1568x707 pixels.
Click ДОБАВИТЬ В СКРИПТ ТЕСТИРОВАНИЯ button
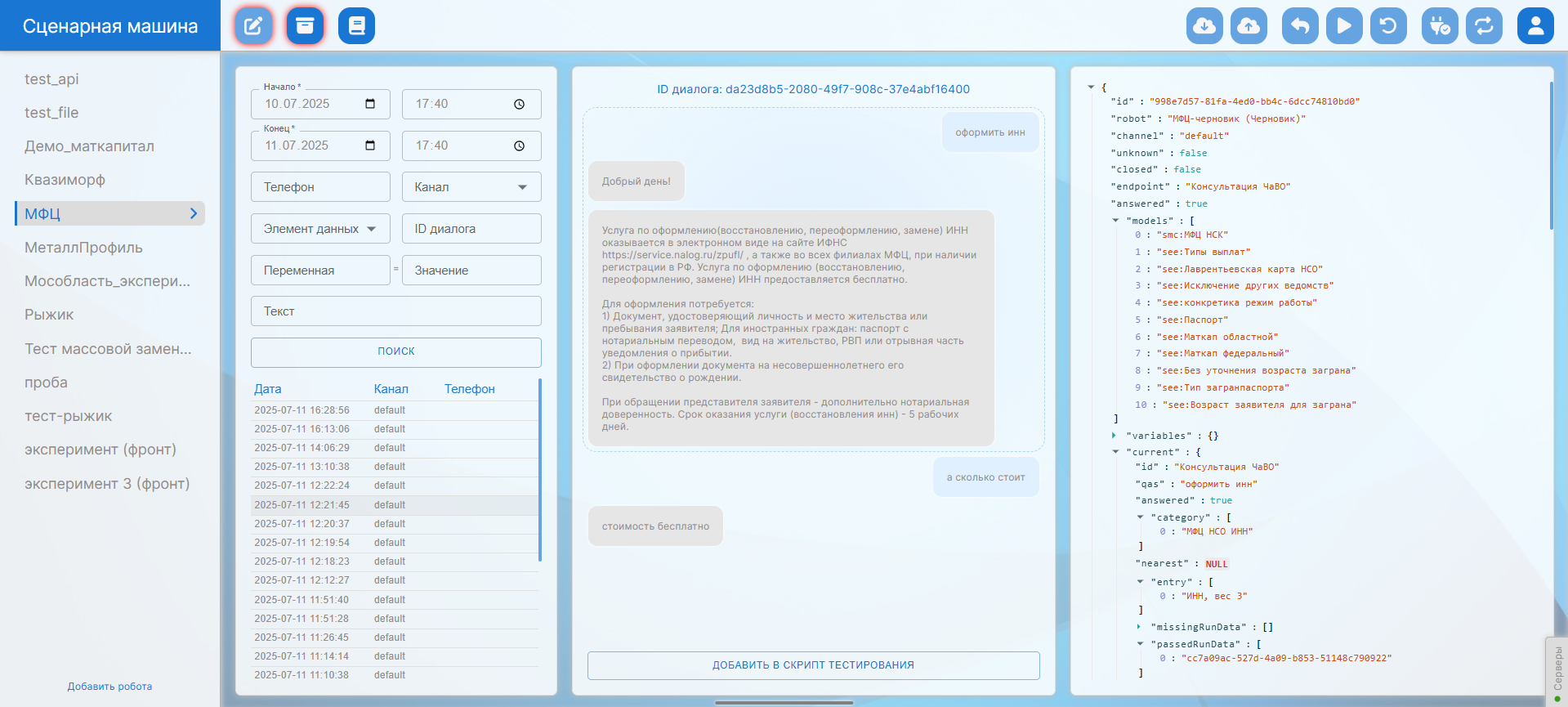point(813,665)
